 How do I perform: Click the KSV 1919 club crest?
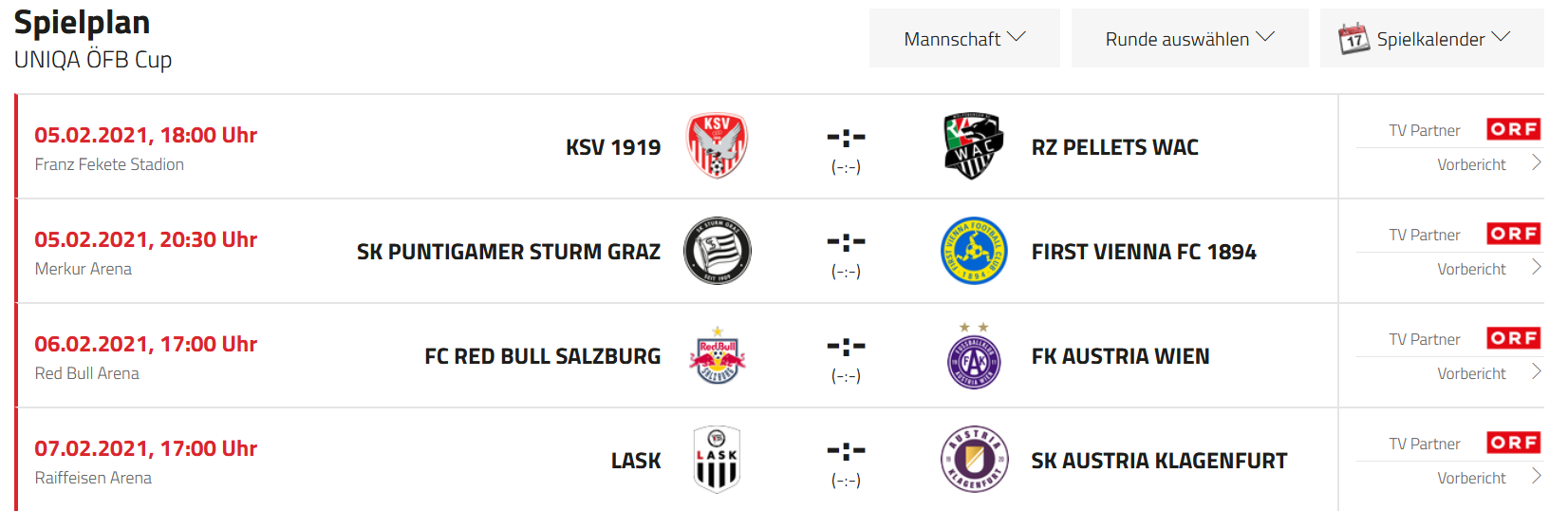pos(717,146)
